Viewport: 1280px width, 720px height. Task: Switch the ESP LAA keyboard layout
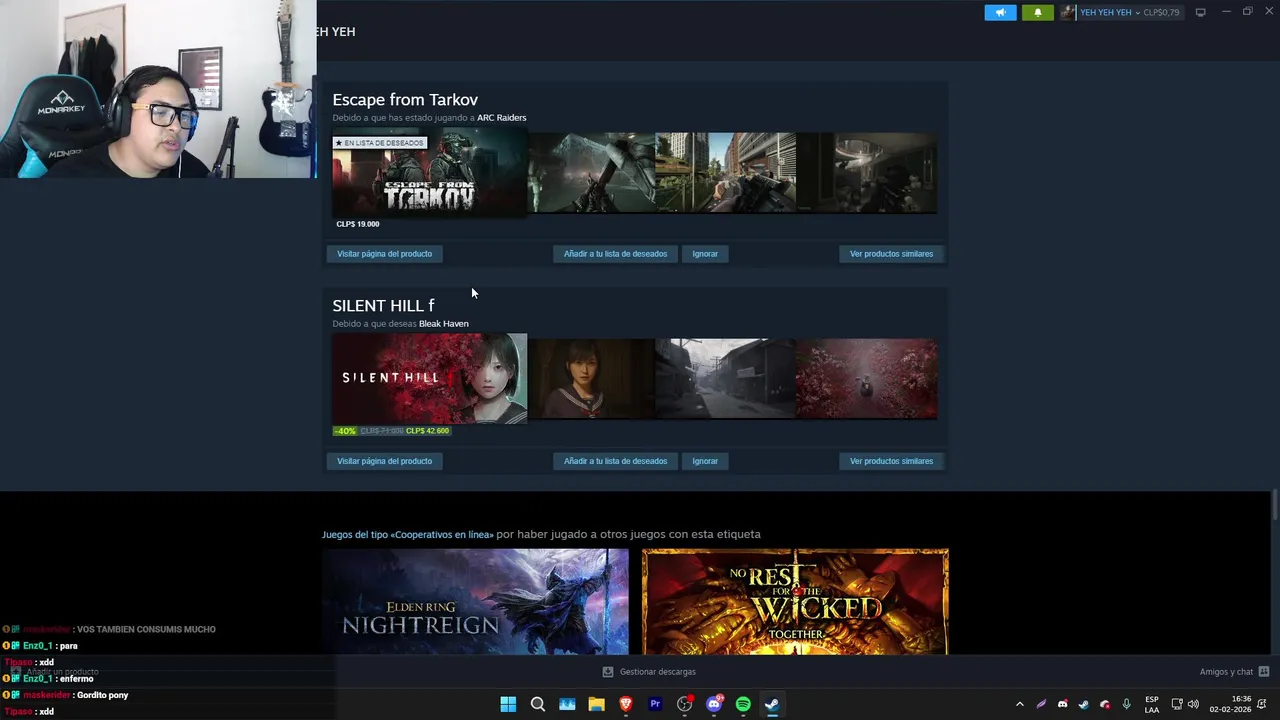tap(1152, 704)
